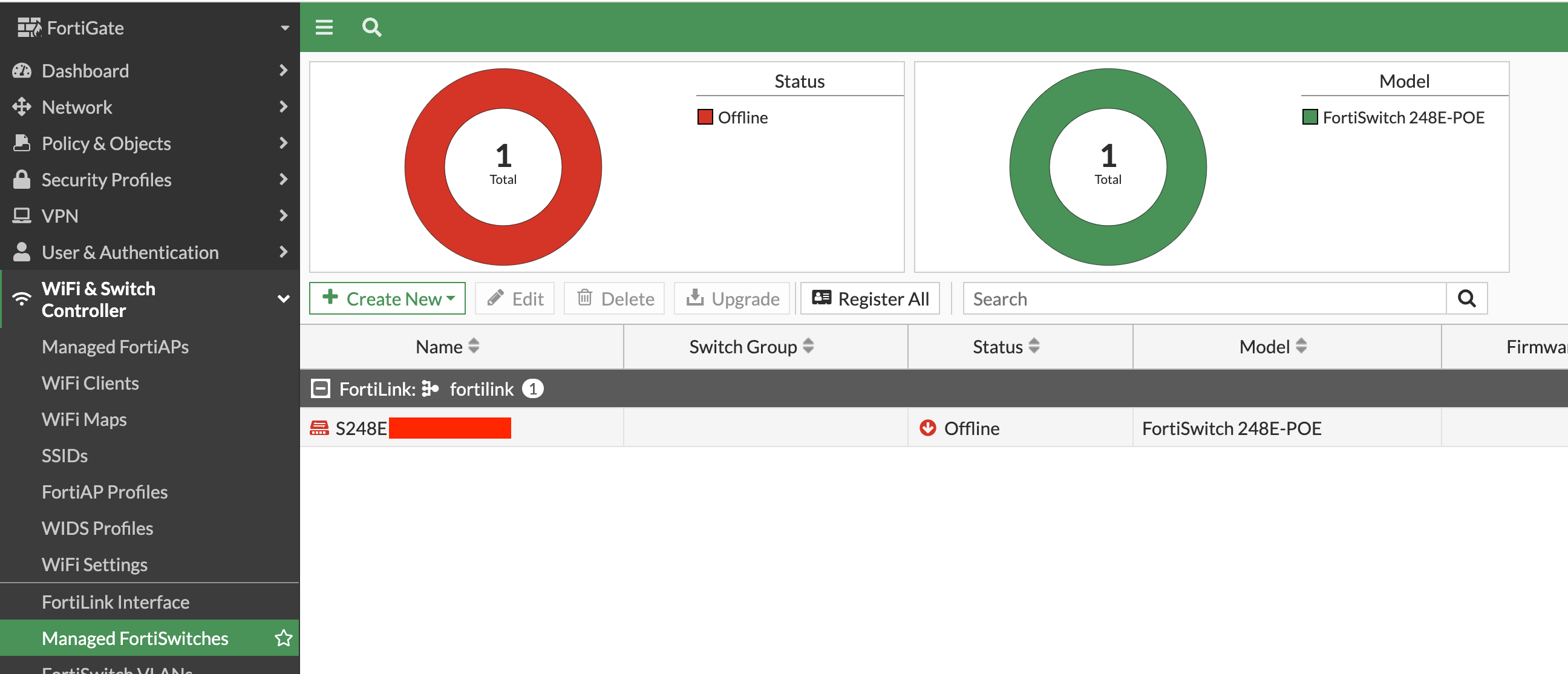Screen dimensions: 1568x674
Task: Sort the table by Name column arrows
Action: 474,346
